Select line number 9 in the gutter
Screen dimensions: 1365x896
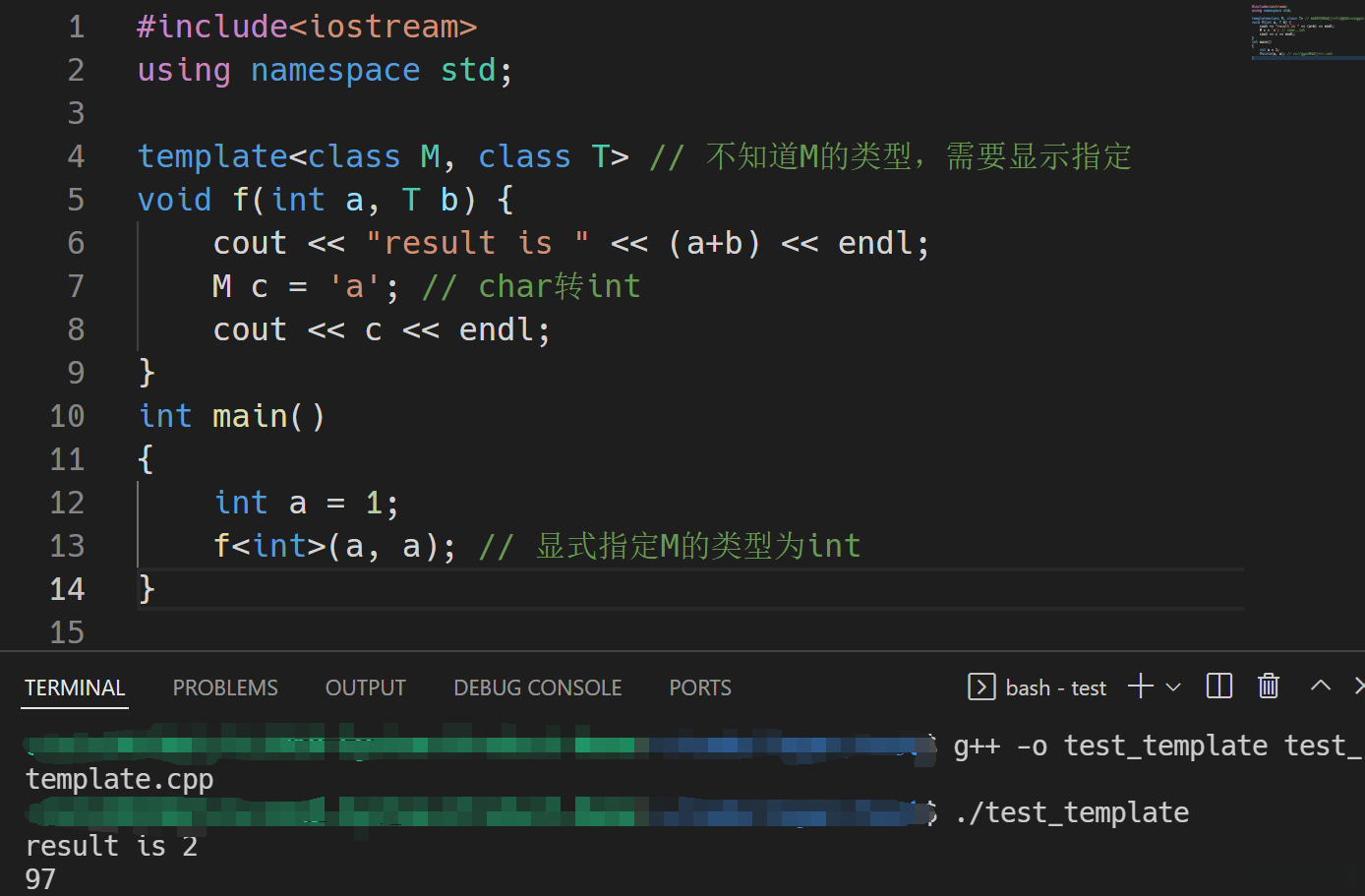pyautogui.click(x=76, y=373)
